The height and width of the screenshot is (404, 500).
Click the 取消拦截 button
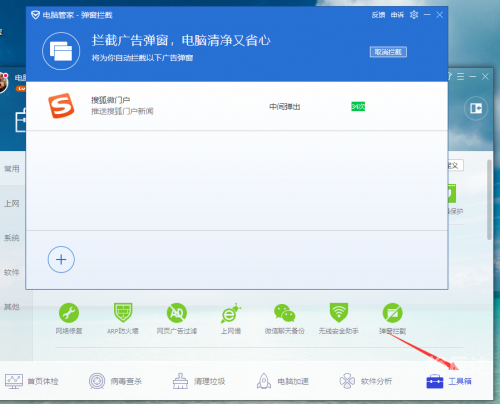pyautogui.click(x=388, y=52)
